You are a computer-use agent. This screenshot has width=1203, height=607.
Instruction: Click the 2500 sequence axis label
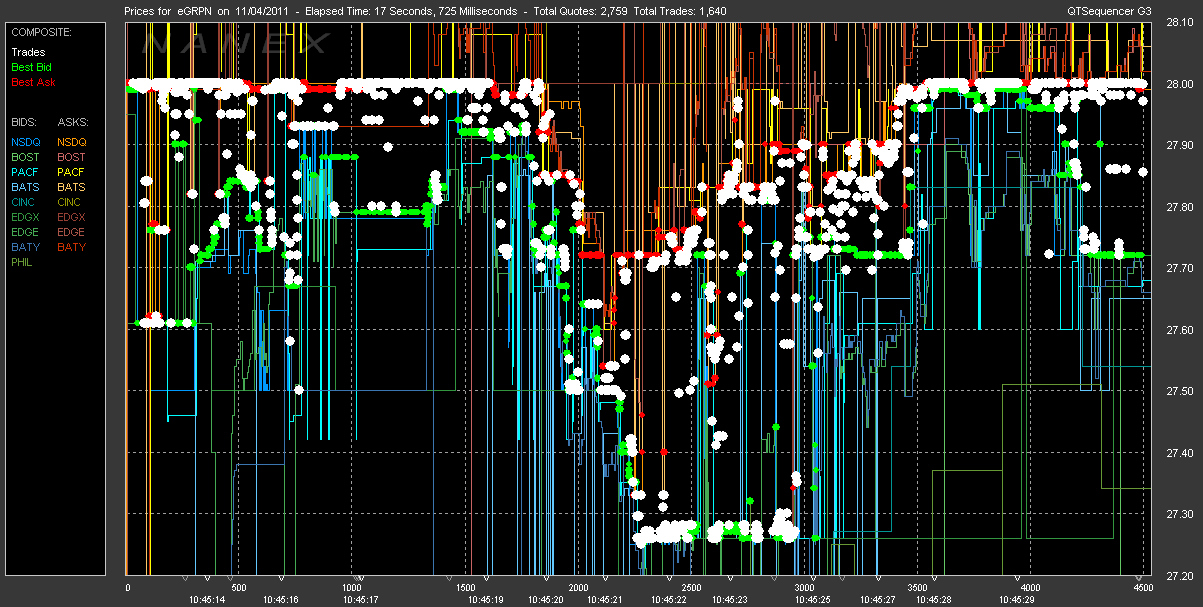point(692,587)
